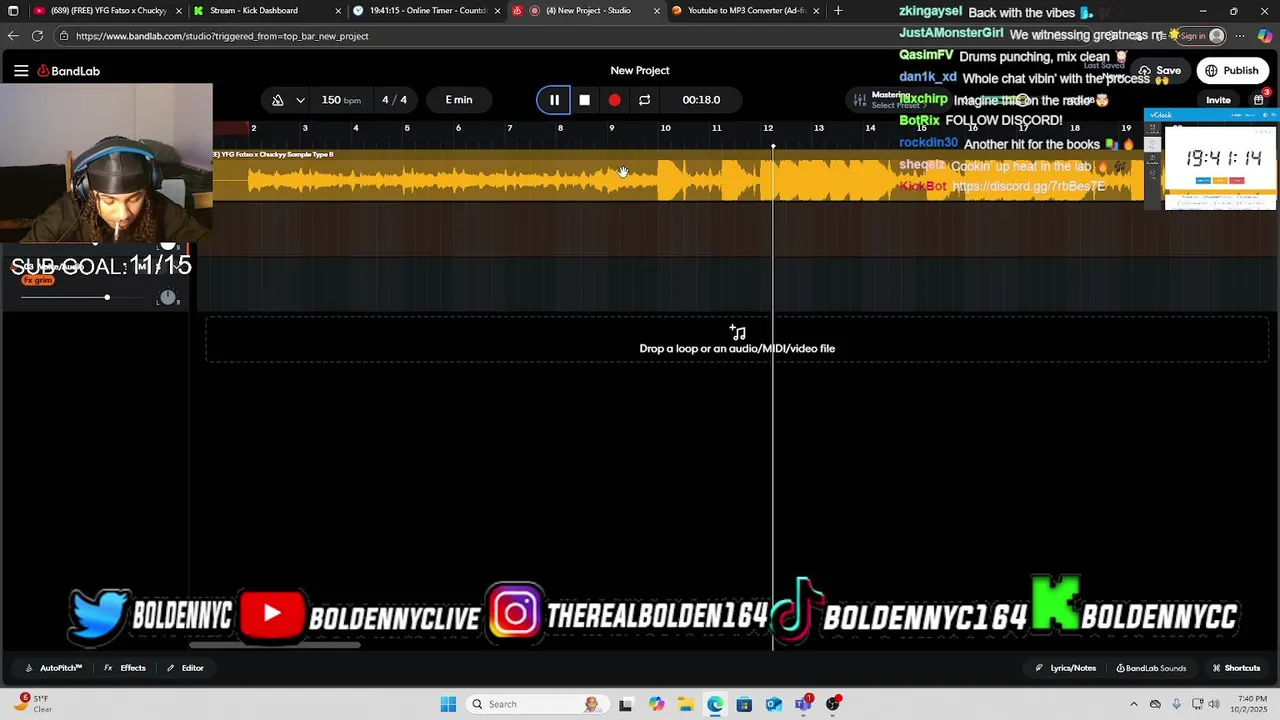Click the Fx grim effects label on track
Viewport: 1280px width, 720px height.
pos(38,280)
